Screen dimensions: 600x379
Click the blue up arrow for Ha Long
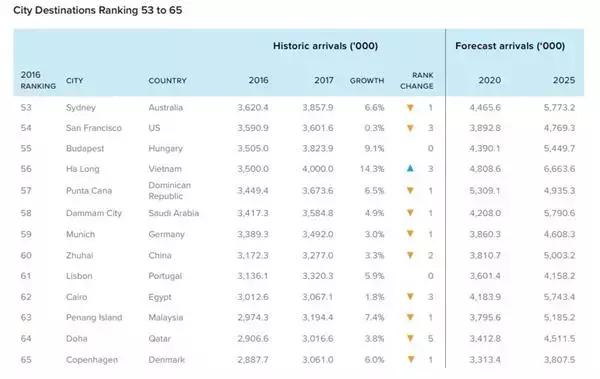click(410, 168)
